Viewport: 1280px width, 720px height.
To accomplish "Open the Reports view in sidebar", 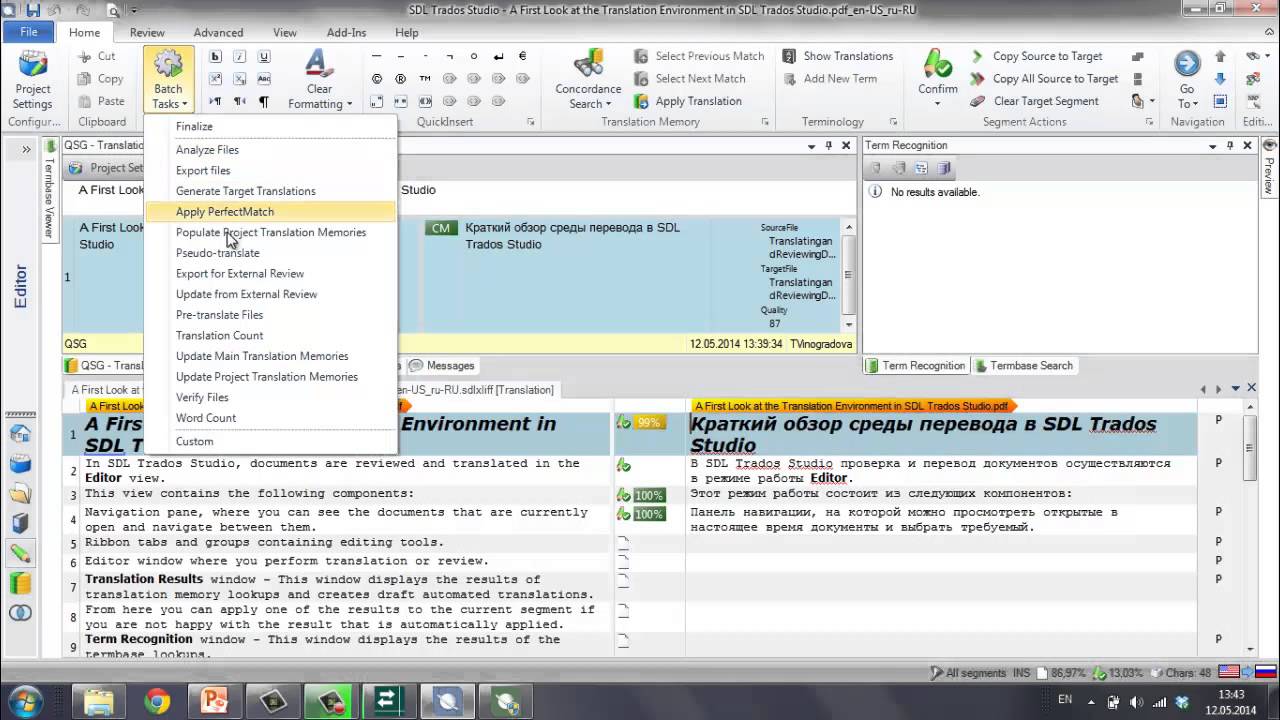I will point(20,523).
